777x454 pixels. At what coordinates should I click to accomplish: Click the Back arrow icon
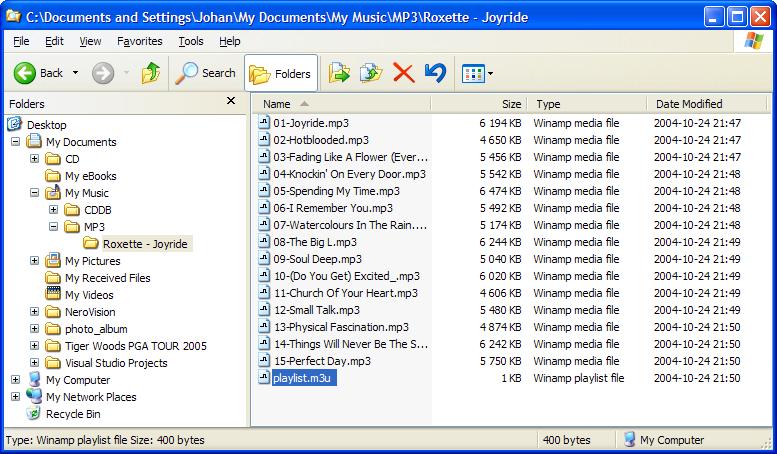point(24,73)
